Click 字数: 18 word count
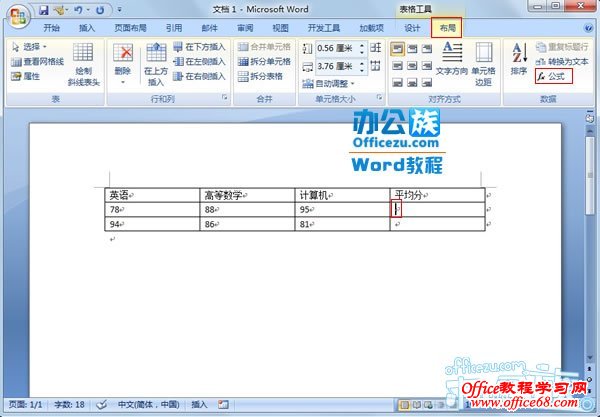This screenshot has height=417, width=600. (x=69, y=404)
